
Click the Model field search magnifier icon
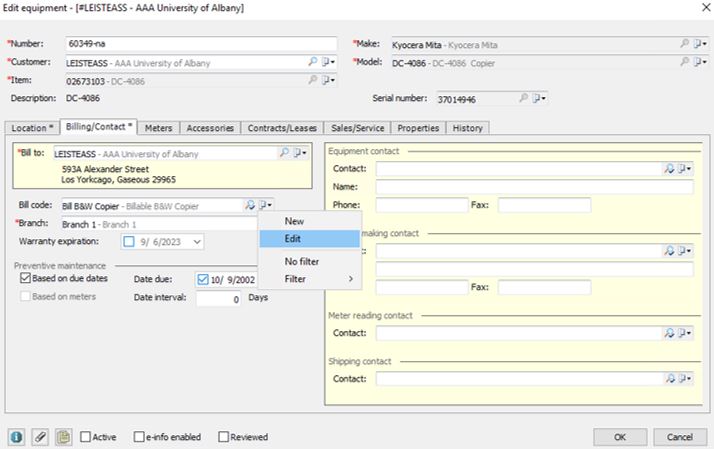pyautogui.click(x=684, y=61)
